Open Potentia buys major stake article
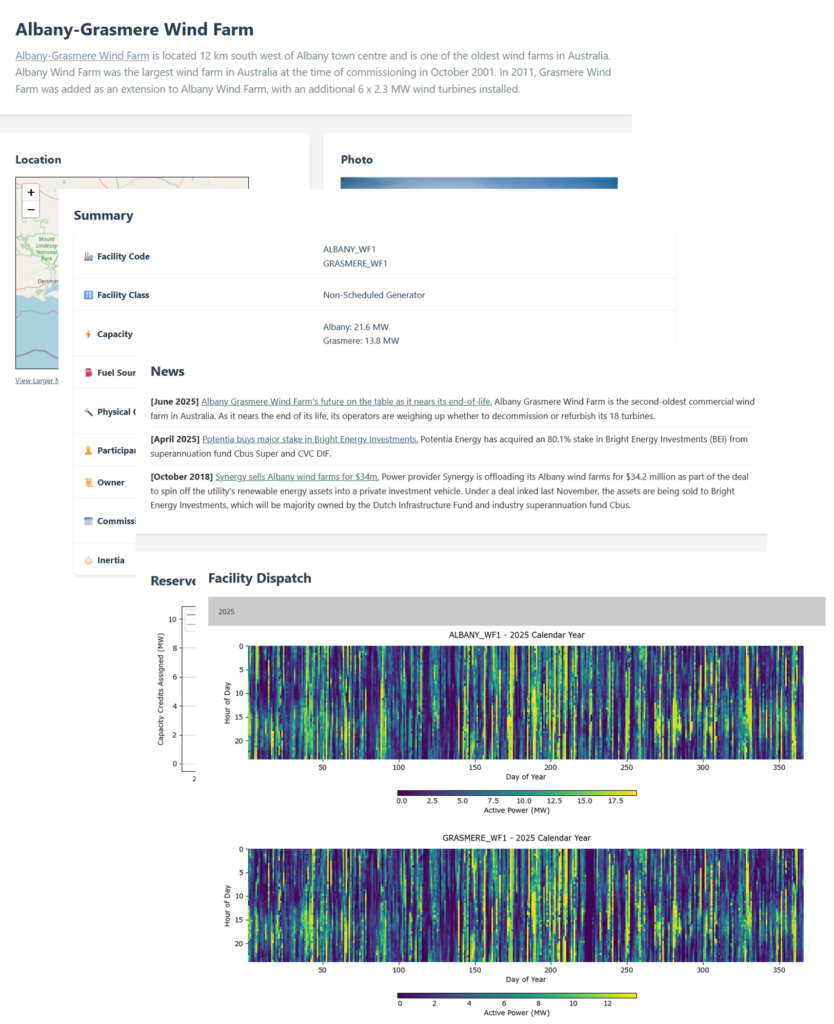Image resolution: width=834 pixels, height=1024 pixels. 310,439
